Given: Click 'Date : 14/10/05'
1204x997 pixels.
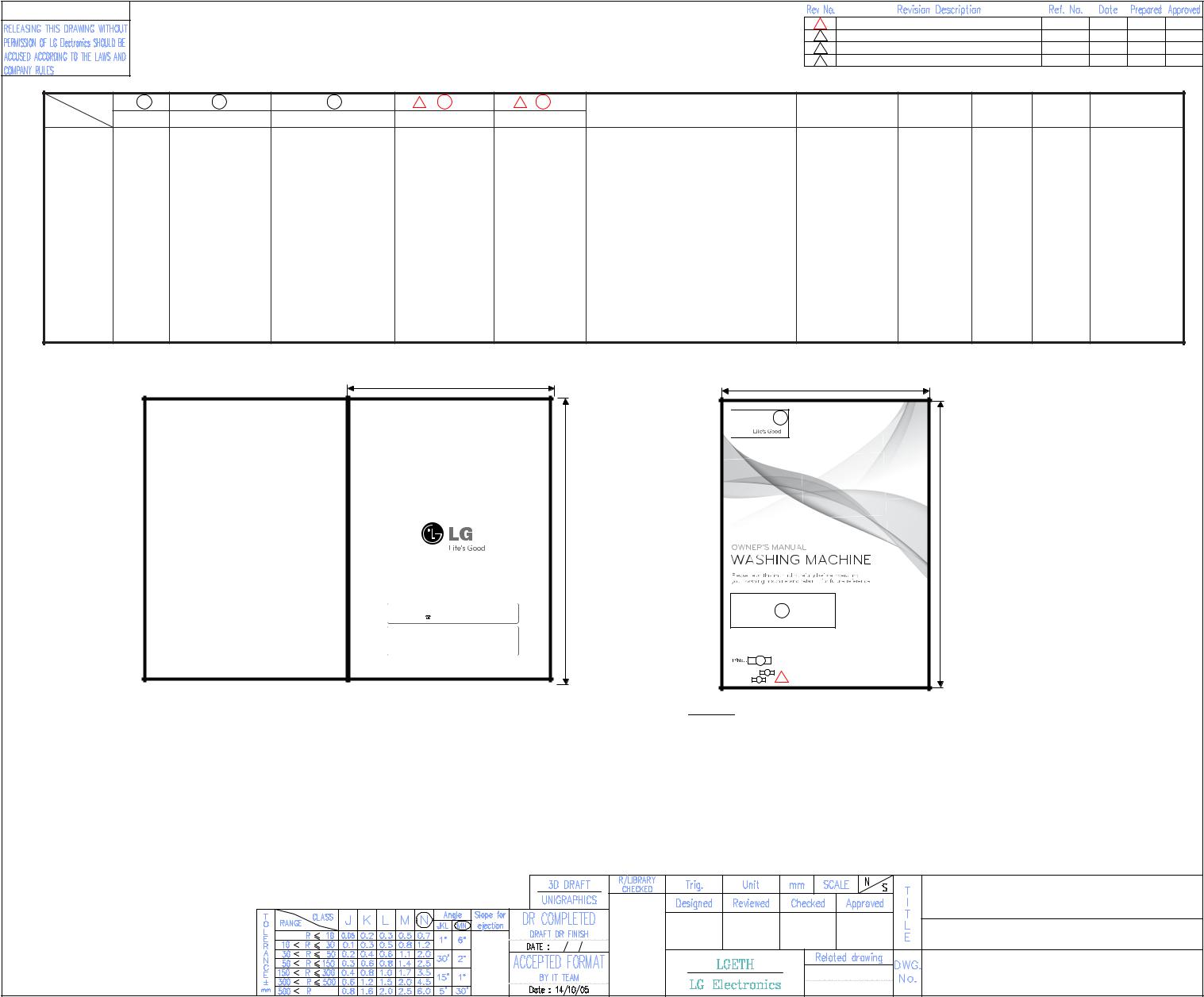Looking at the screenshot, I should (x=559, y=990).
